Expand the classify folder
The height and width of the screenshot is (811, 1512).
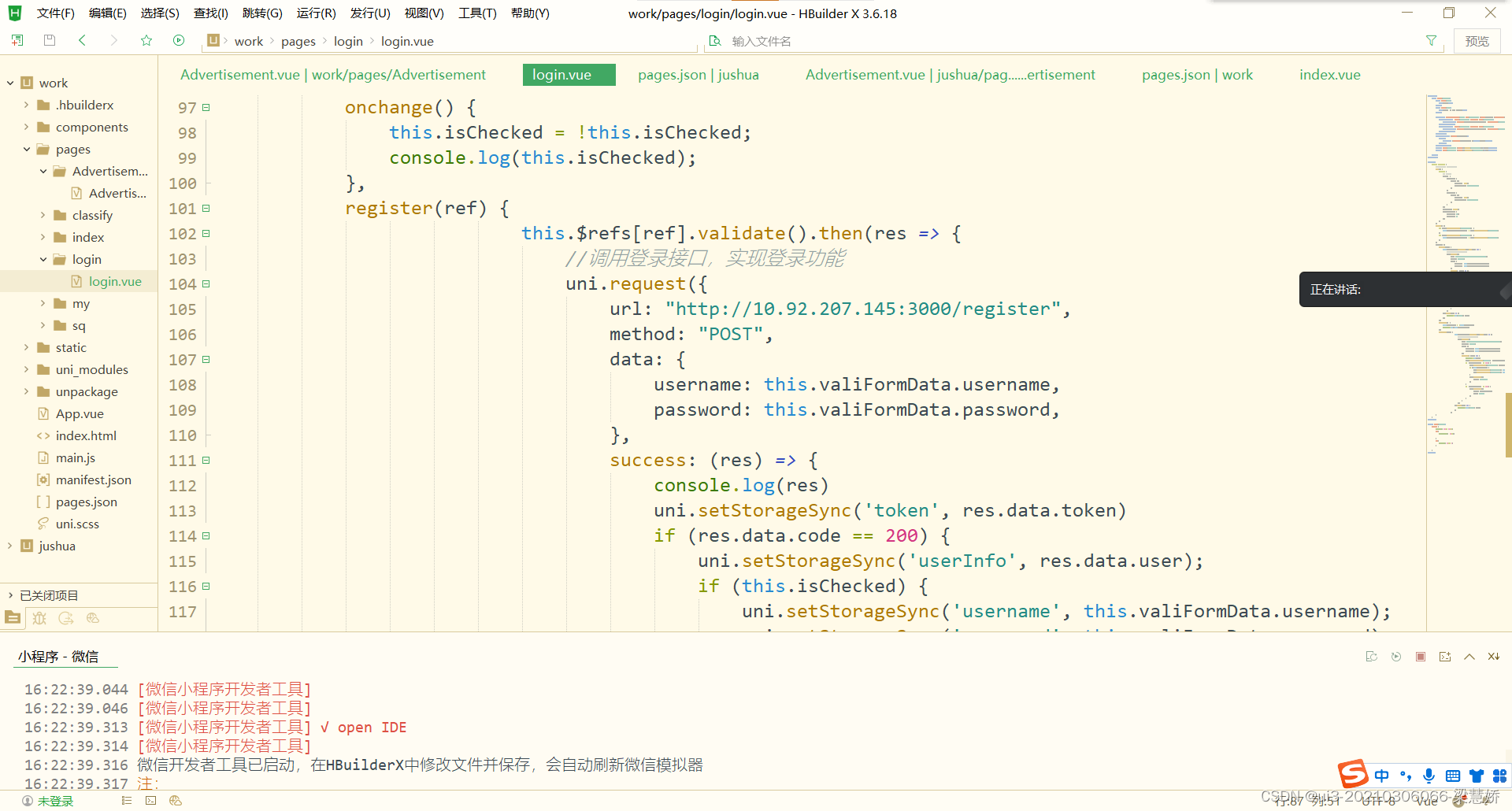(x=43, y=215)
